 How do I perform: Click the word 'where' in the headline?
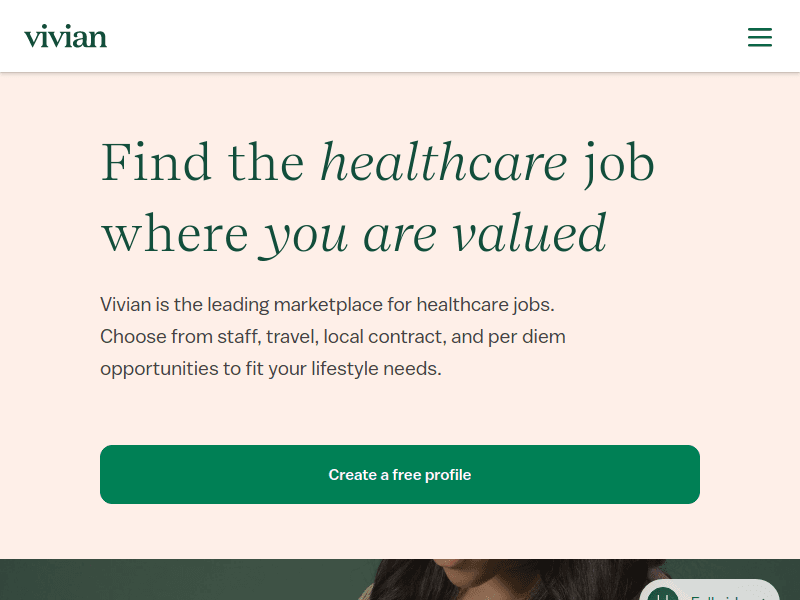tap(174, 234)
